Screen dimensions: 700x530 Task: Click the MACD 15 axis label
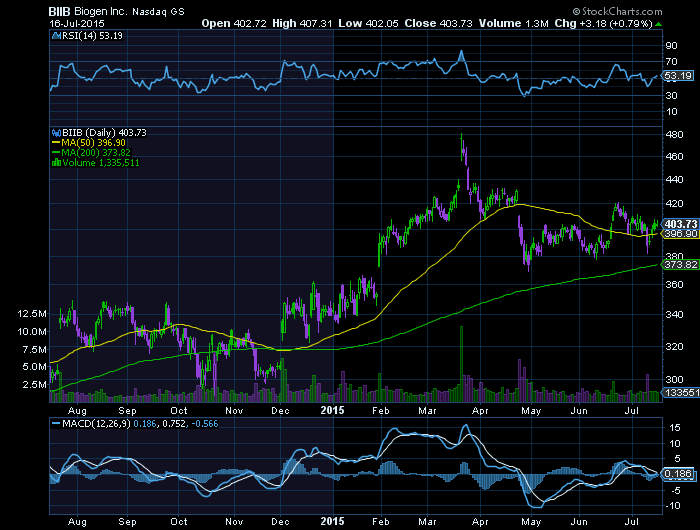point(675,428)
